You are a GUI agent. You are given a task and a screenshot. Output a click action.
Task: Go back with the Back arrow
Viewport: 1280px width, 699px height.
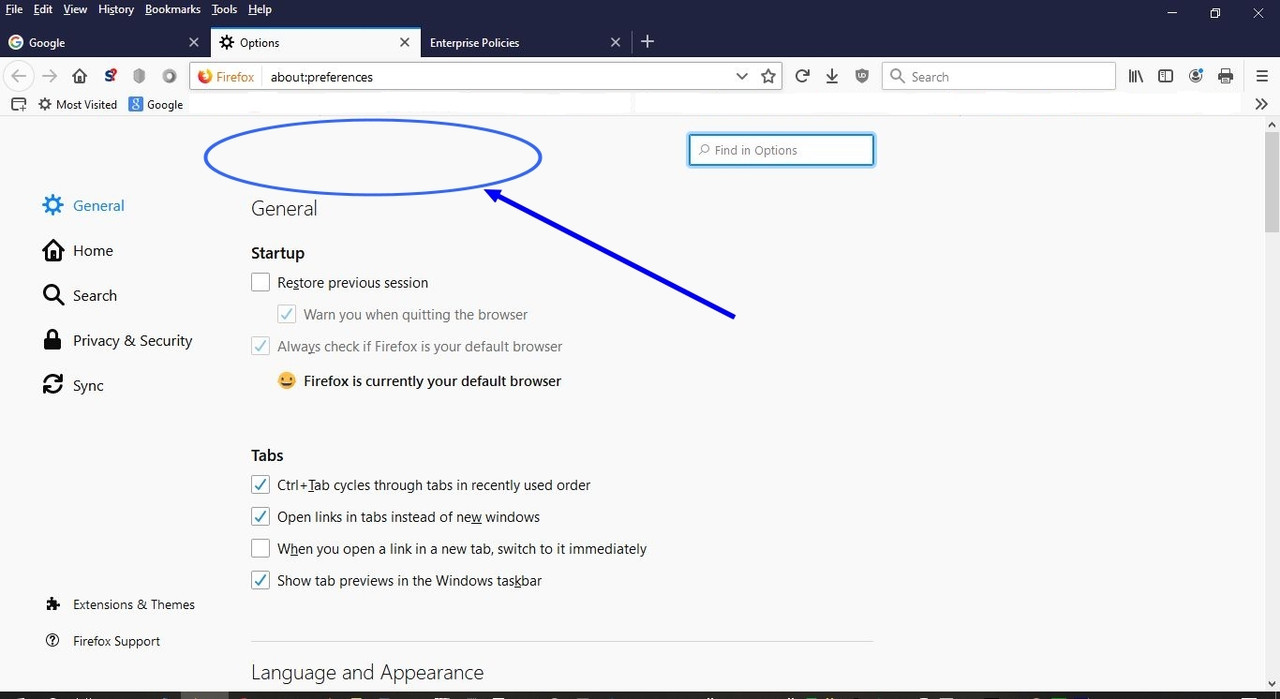pyautogui.click(x=19, y=76)
